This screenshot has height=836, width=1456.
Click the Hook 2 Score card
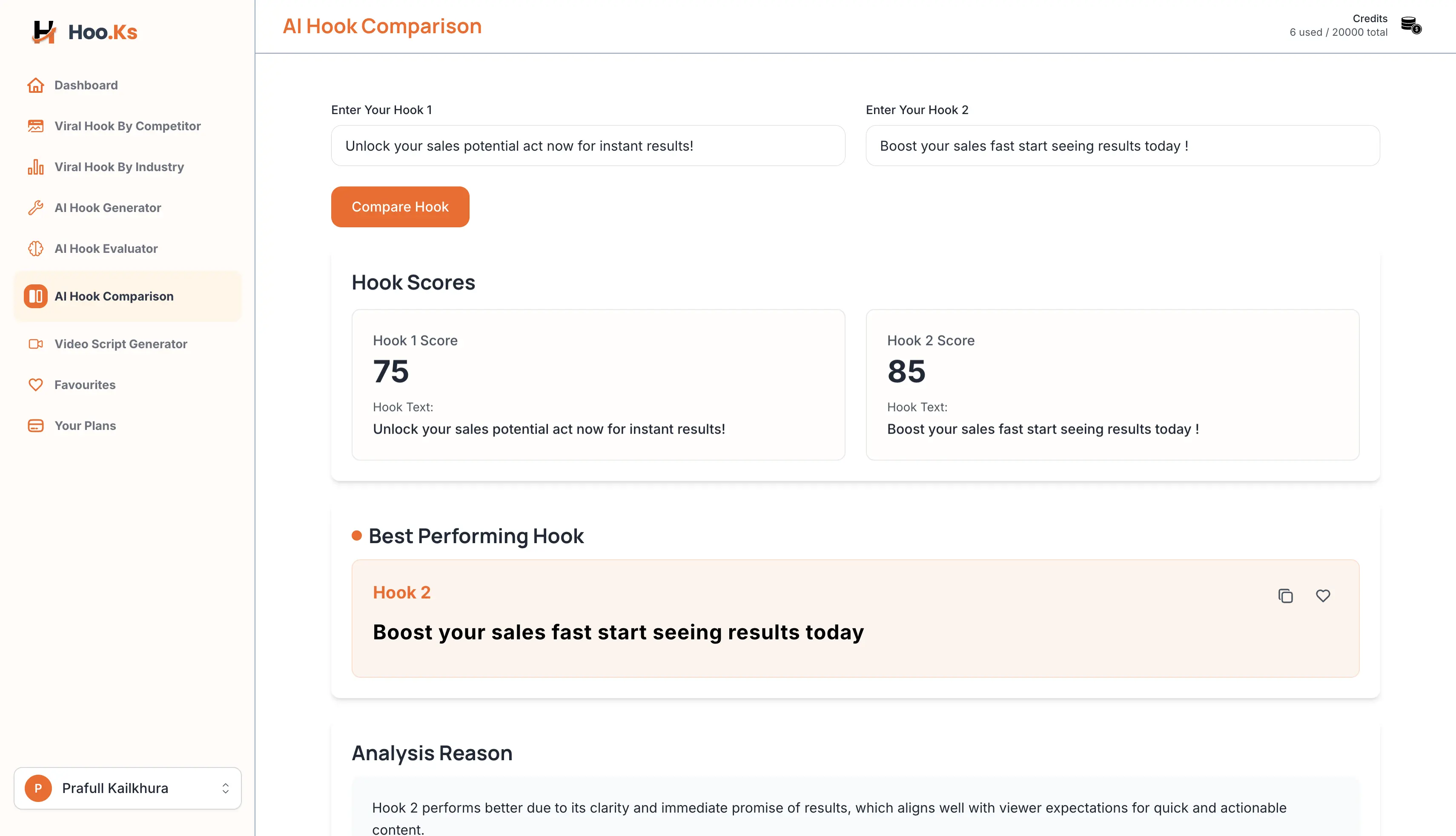(1112, 385)
